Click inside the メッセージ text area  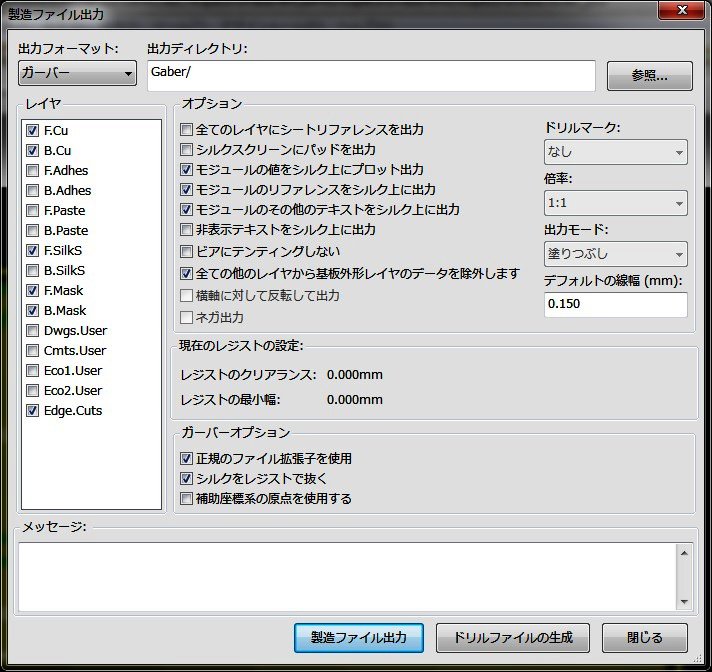(347, 577)
